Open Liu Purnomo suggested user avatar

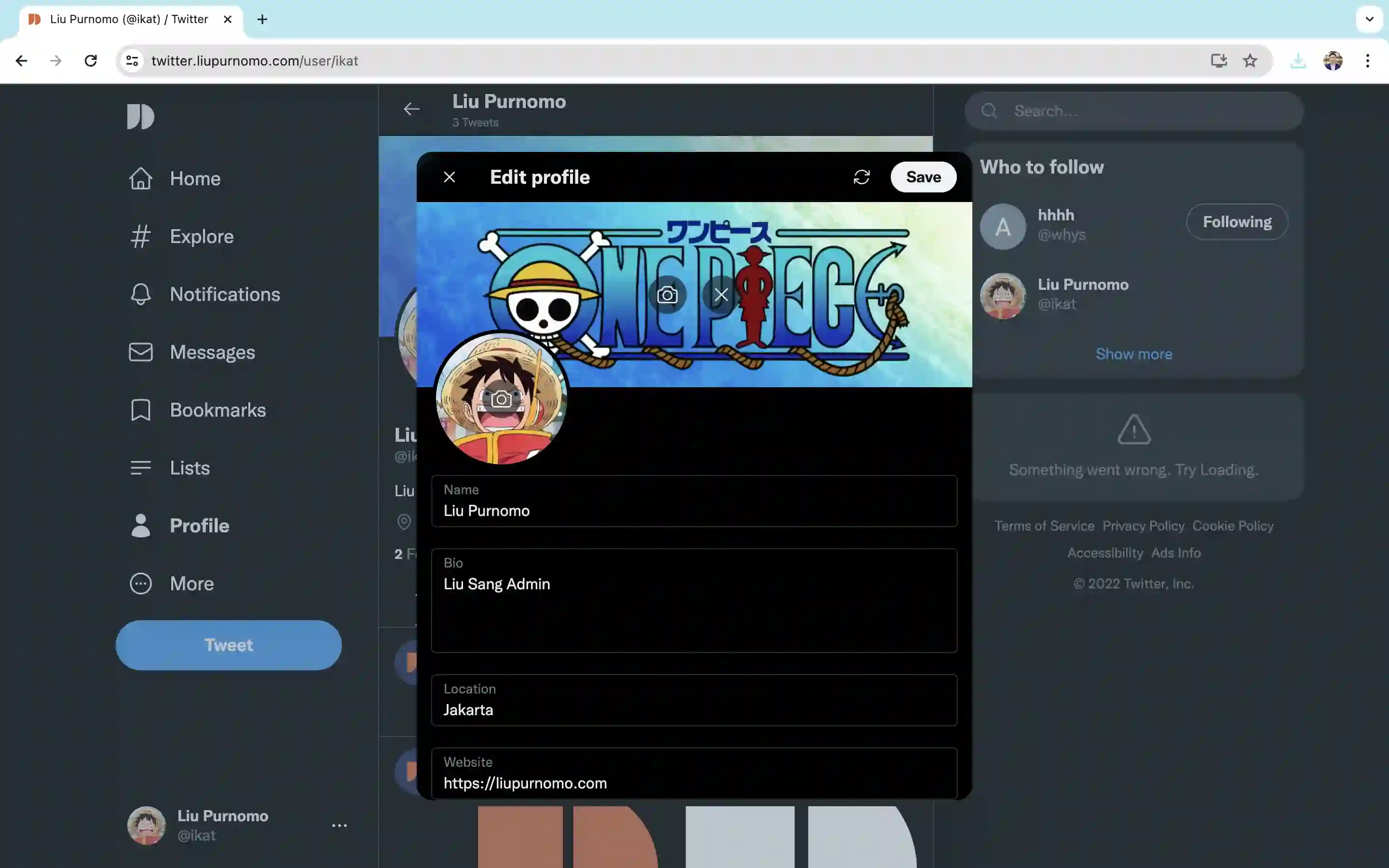(x=1003, y=296)
